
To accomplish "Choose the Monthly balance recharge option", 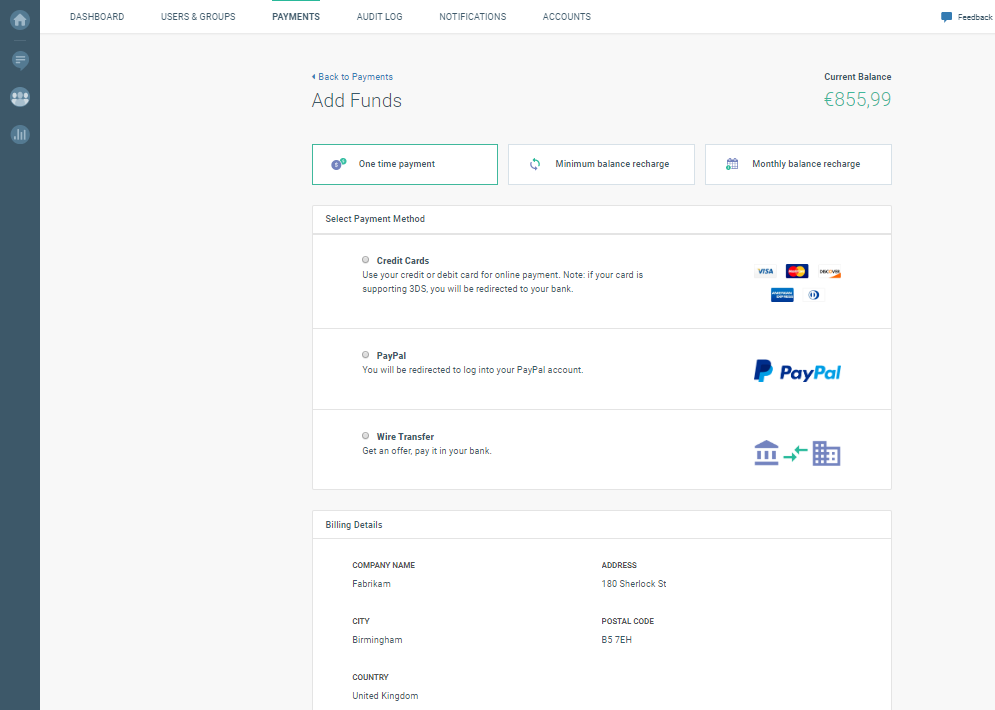I will pyautogui.click(x=798, y=164).
